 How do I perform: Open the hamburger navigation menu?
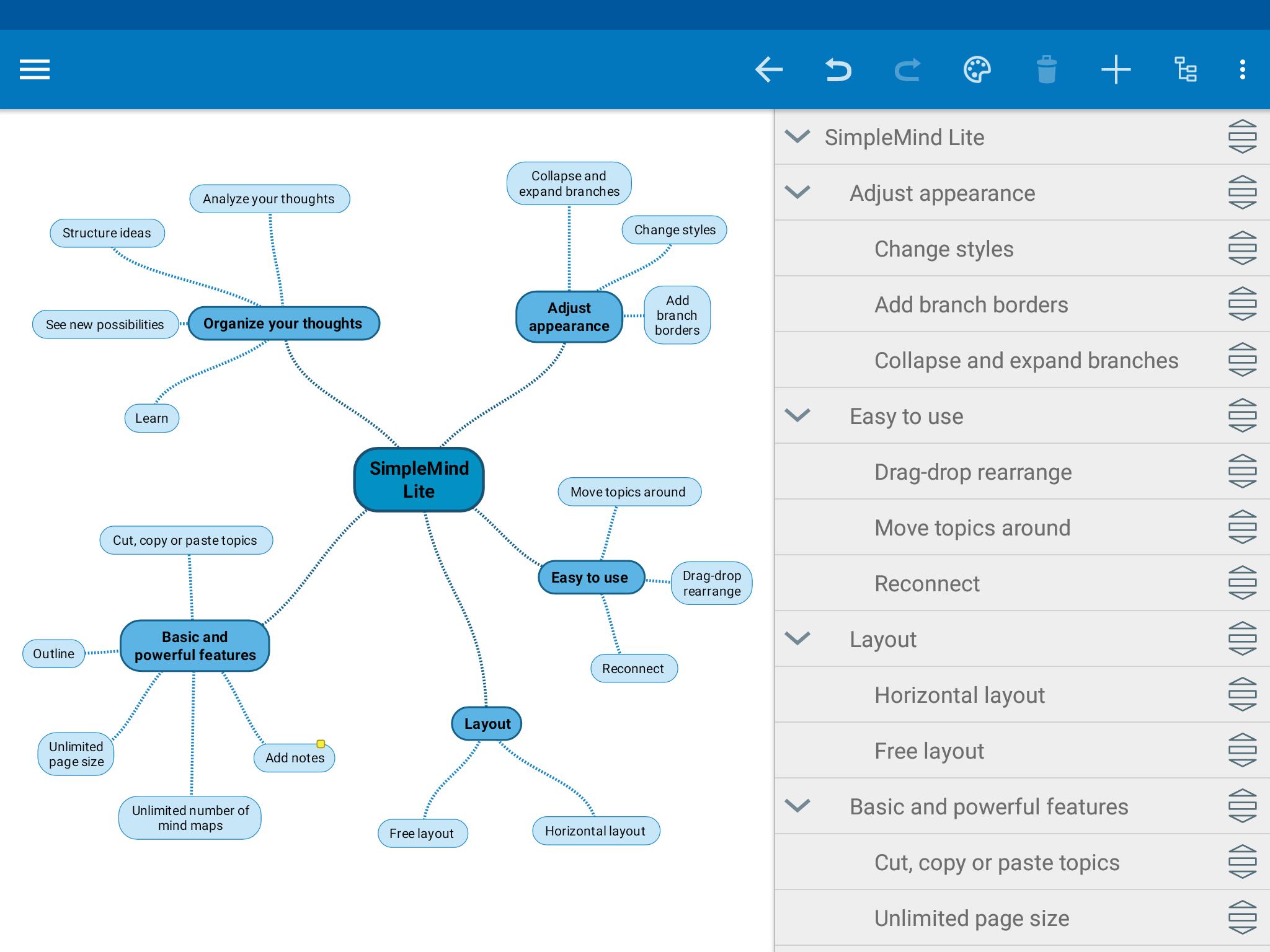point(35,69)
